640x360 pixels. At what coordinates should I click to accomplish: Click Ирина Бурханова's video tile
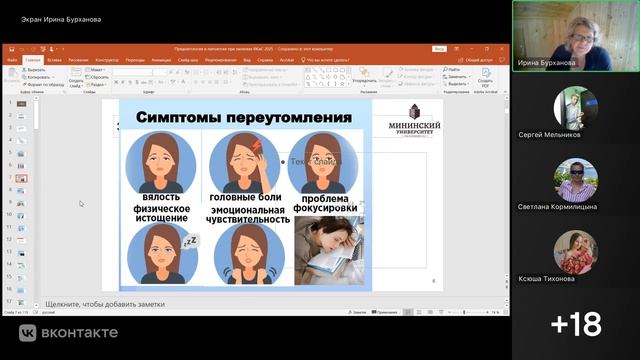(576, 36)
